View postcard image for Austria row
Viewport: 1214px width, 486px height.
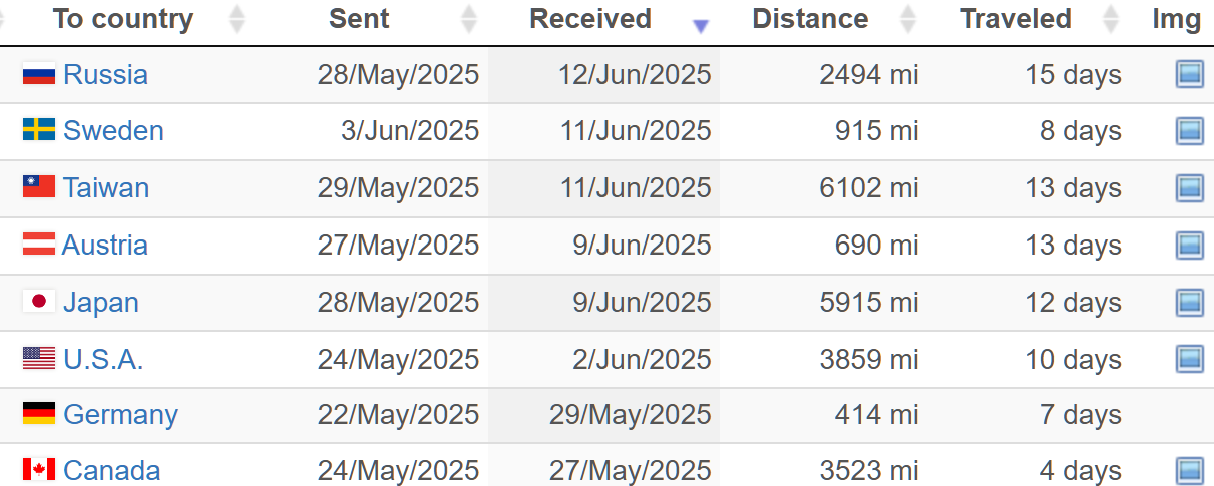click(1189, 245)
